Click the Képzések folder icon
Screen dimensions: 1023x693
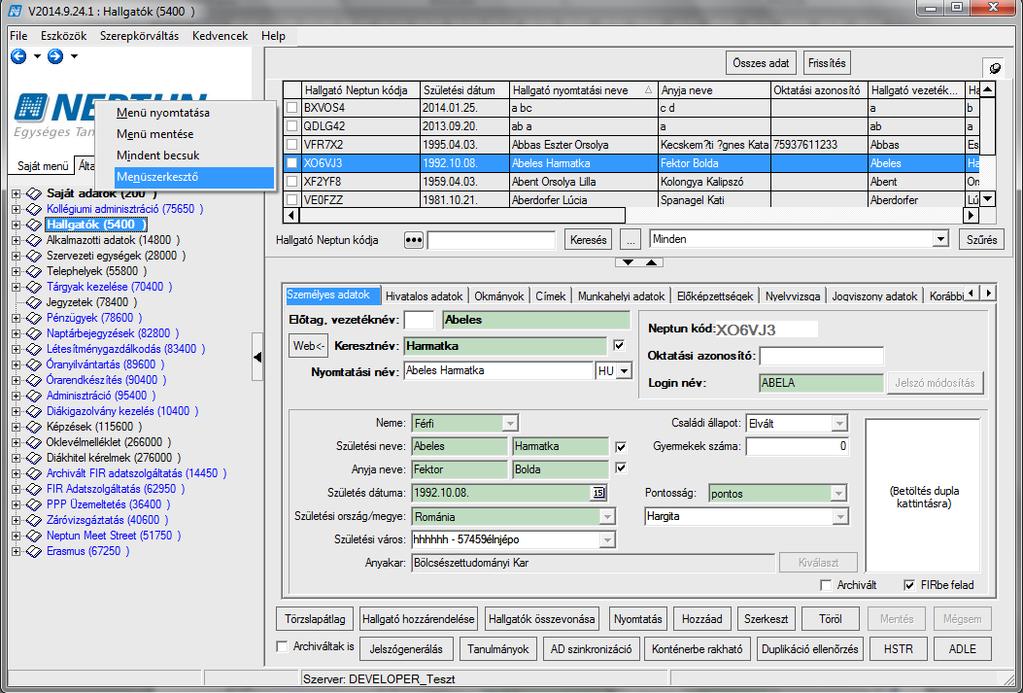coord(34,427)
